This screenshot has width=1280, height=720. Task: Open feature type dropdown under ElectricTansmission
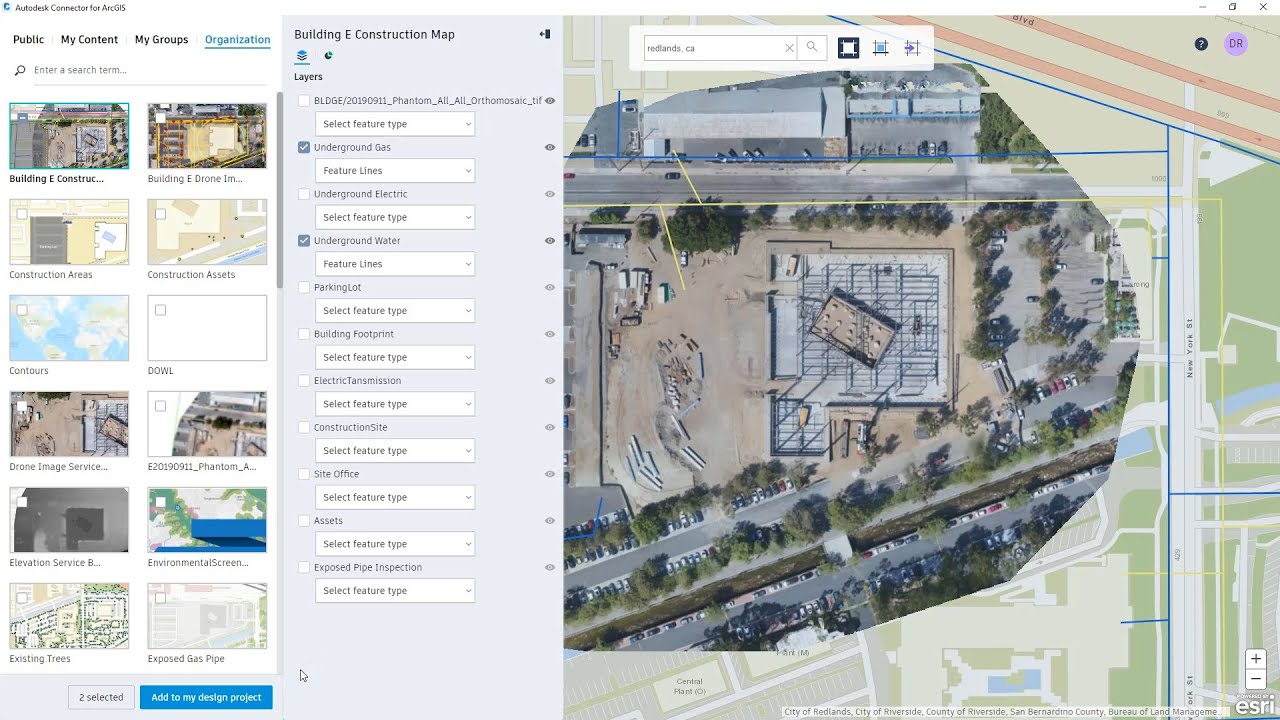[x=395, y=404]
